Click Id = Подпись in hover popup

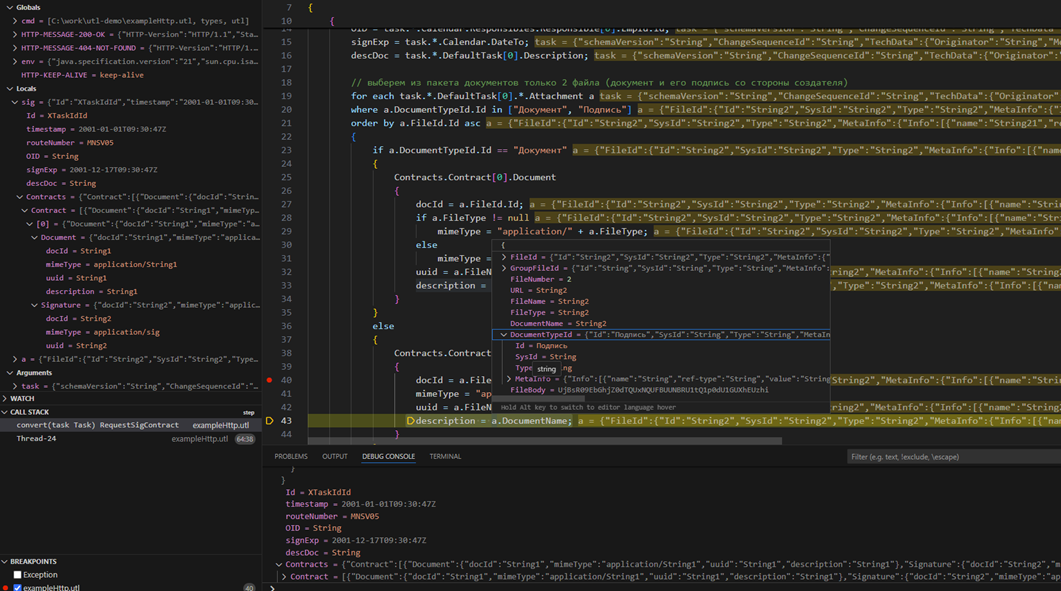[x=541, y=346]
